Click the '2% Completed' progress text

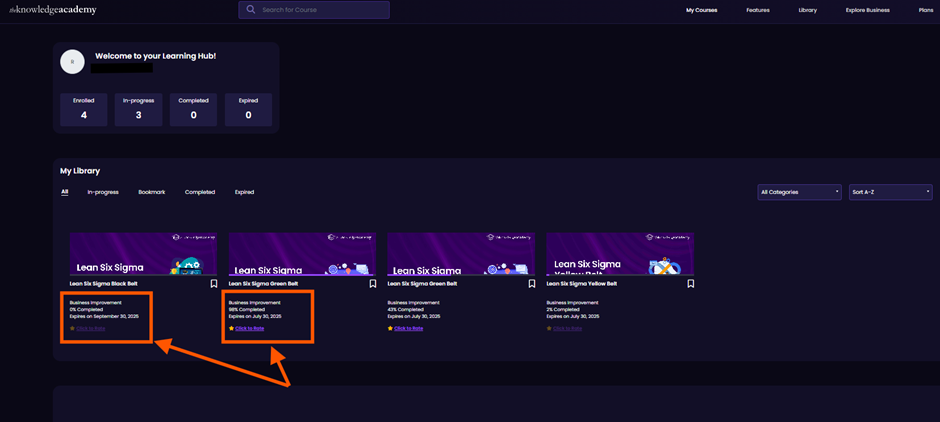[563, 309]
